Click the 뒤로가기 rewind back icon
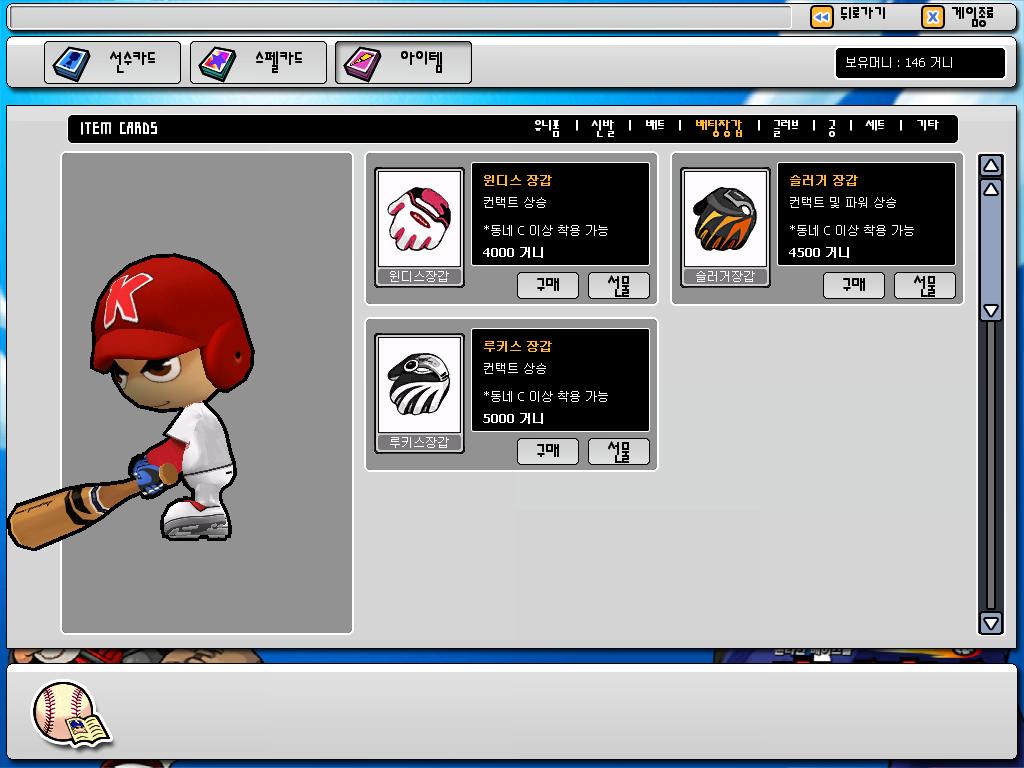 821,17
